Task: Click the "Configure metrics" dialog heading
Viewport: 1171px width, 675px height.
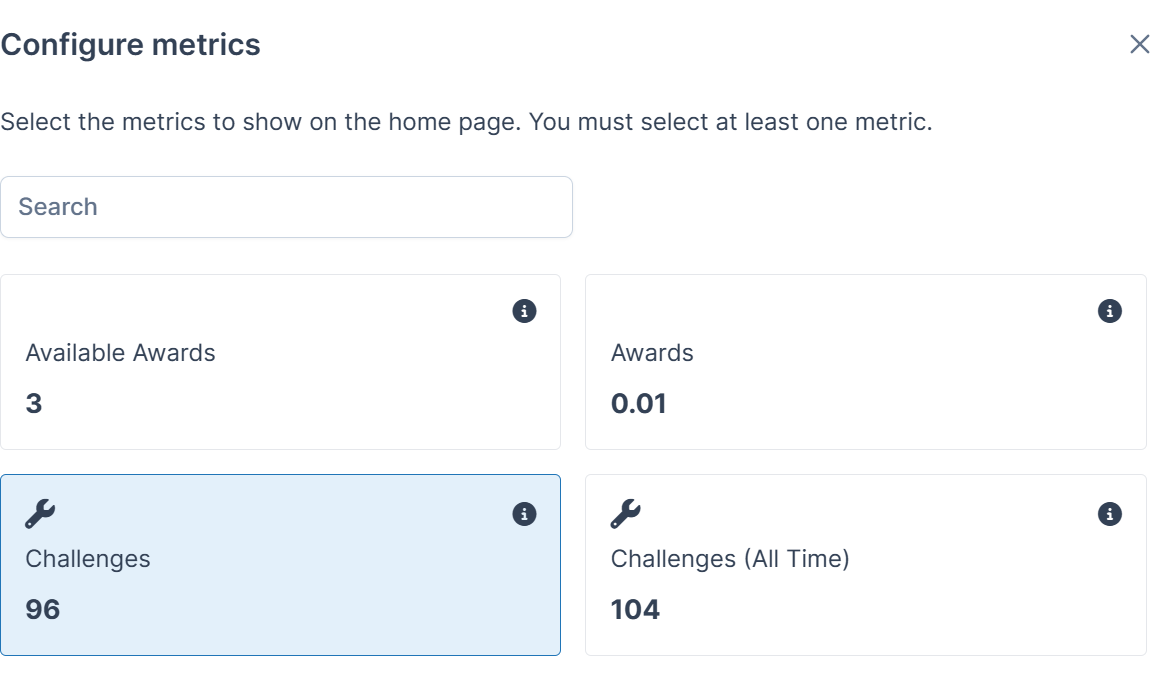Action: tap(131, 44)
